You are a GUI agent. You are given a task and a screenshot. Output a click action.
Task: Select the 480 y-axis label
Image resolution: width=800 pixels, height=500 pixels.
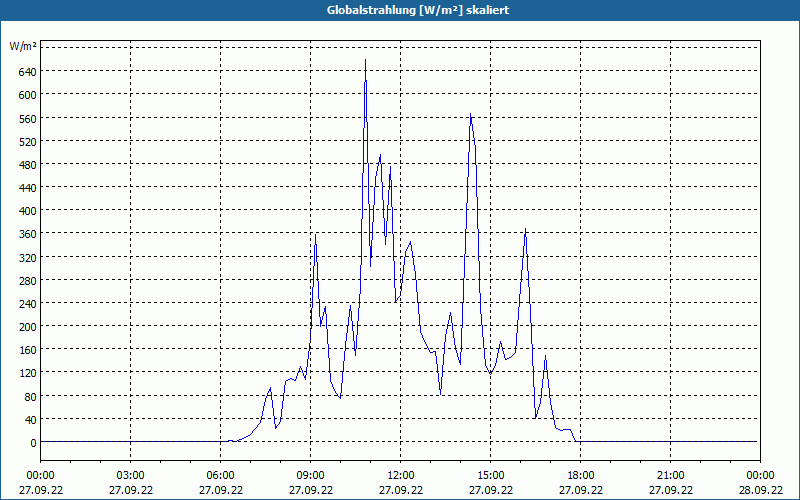point(30,165)
